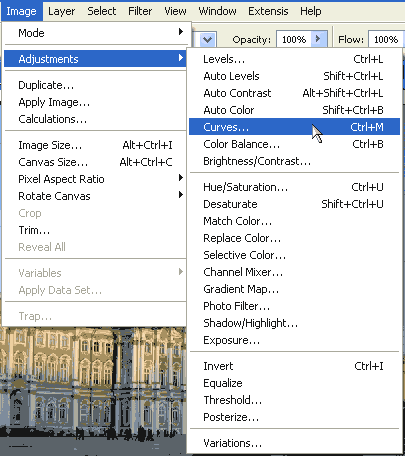Open the Window menu
The width and height of the screenshot is (405, 456).
pyautogui.click(x=217, y=11)
